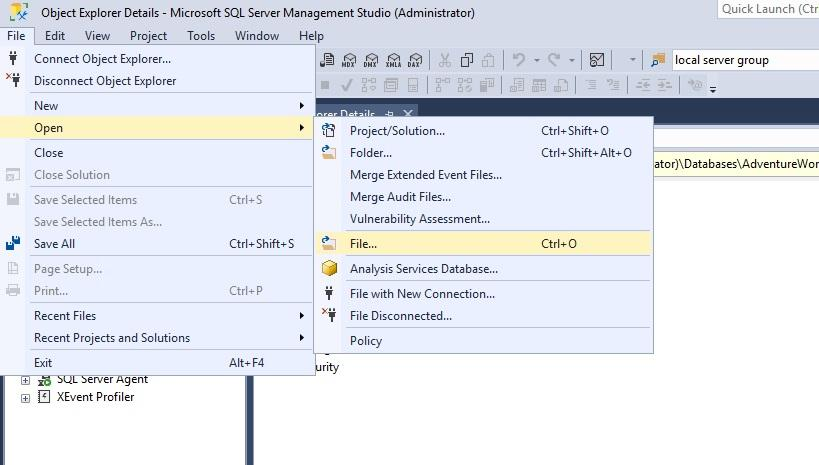The image size is (819, 465).
Task: Click the Analysis Services Database cube icon
Action: click(329, 268)
